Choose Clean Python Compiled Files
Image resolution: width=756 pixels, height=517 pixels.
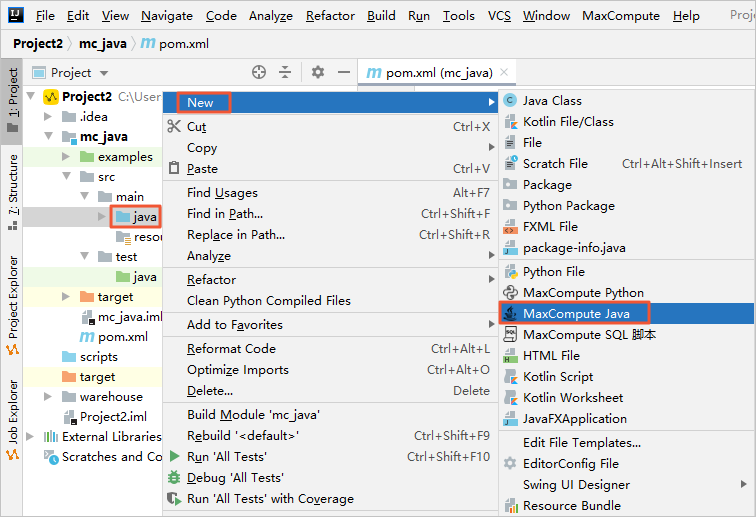[x=330, y=300]
